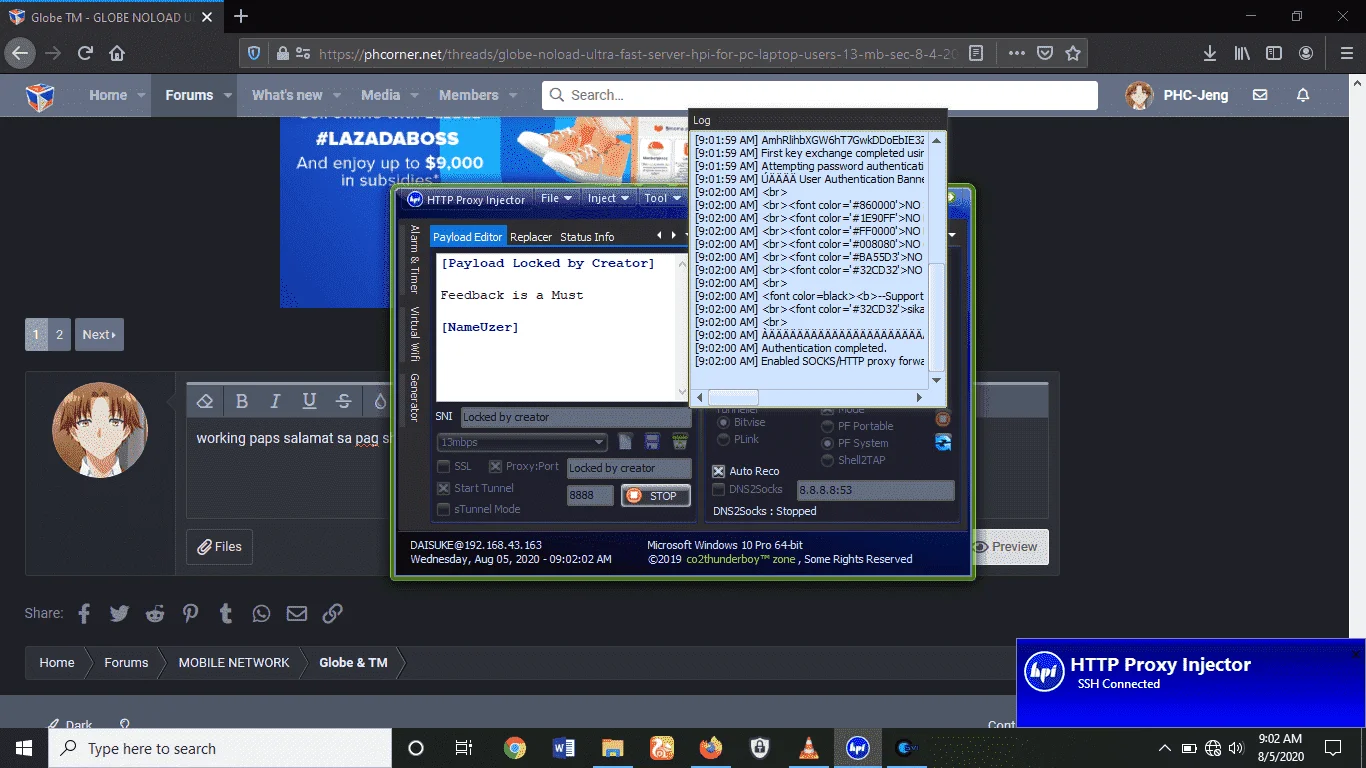1366x768 pixels.
Task: Click the STOP button in HTTP Proxy Injector
Action: click(656, 496)
